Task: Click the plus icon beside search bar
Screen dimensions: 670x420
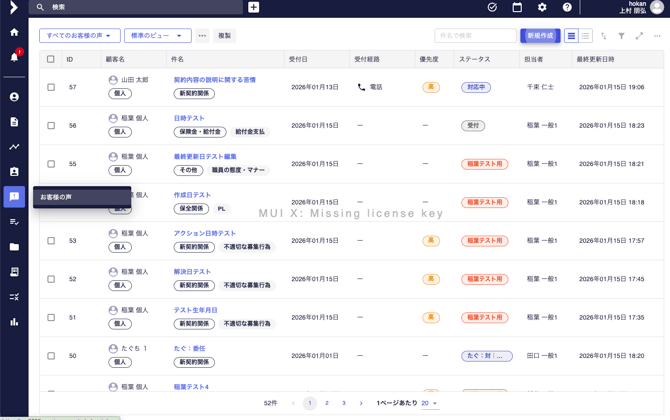Action: pos(254,8)
